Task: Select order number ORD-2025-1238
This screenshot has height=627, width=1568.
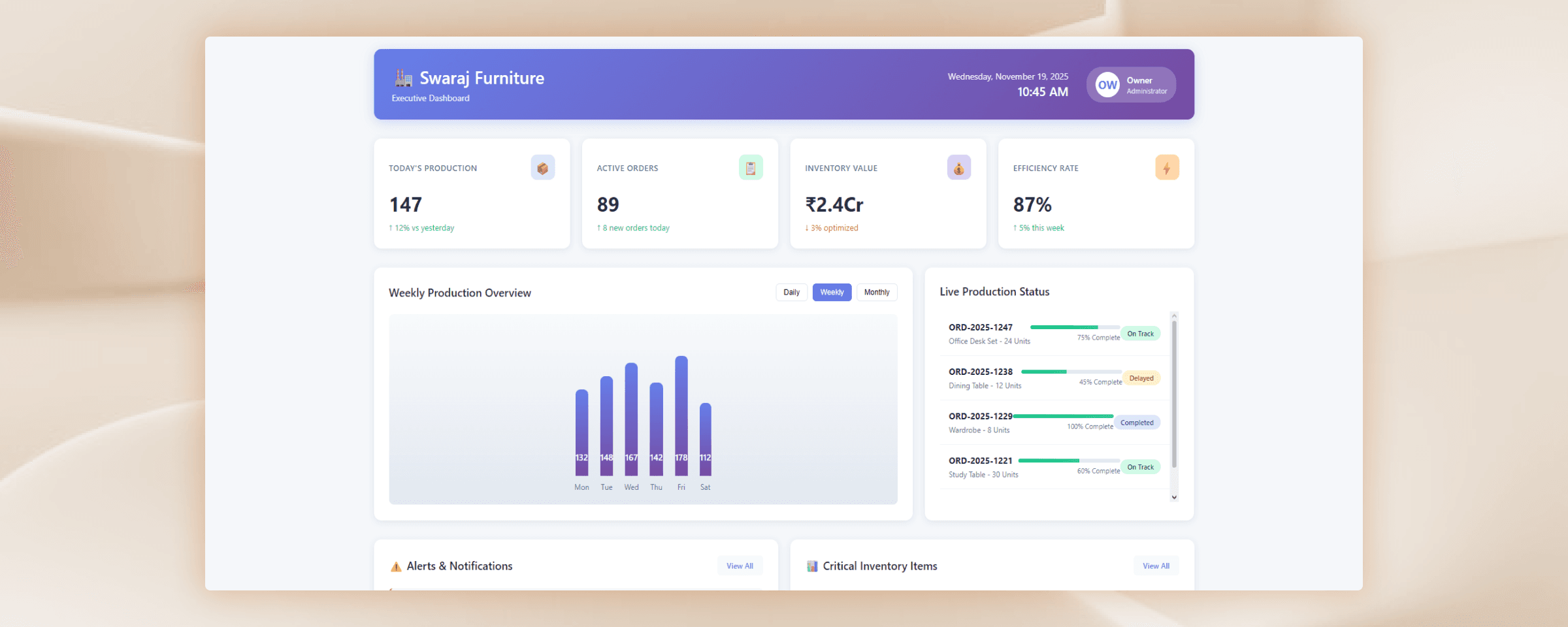Action: pyautogui.click(x=981, y=372)
